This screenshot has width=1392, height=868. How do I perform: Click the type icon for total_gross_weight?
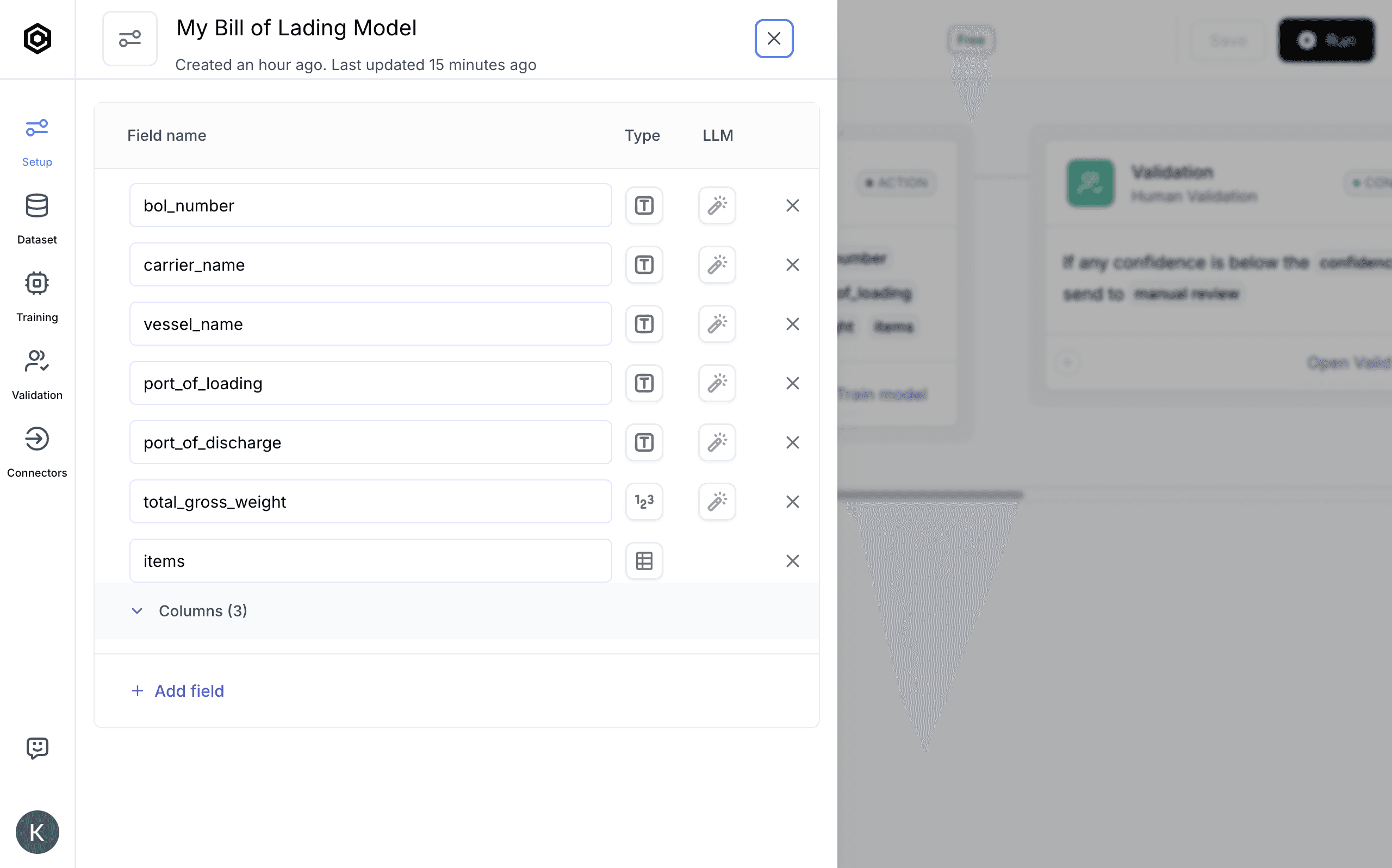644,501
